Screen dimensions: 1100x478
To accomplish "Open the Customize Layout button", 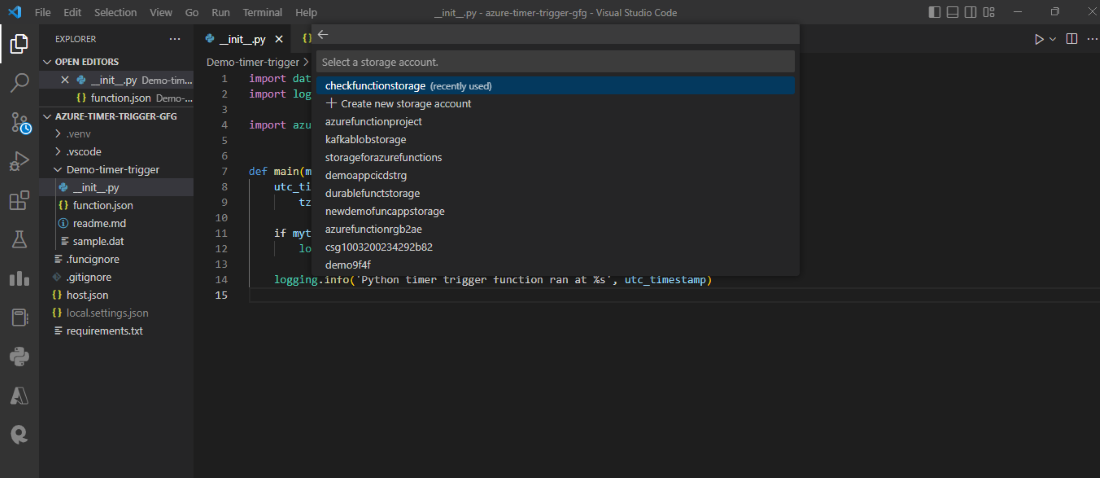I will click(988, 12).
